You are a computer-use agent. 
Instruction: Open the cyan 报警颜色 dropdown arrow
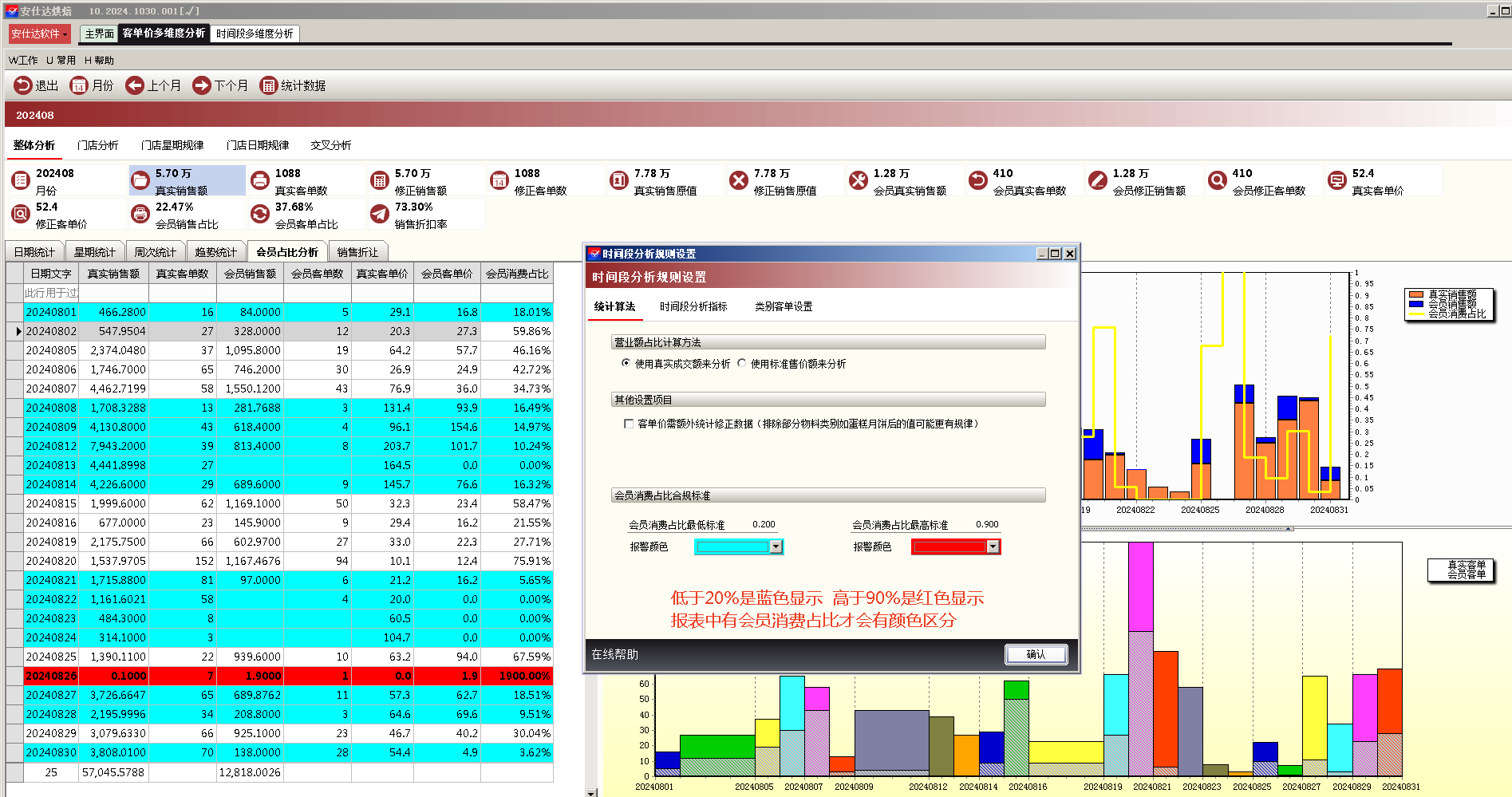point(776,546)
